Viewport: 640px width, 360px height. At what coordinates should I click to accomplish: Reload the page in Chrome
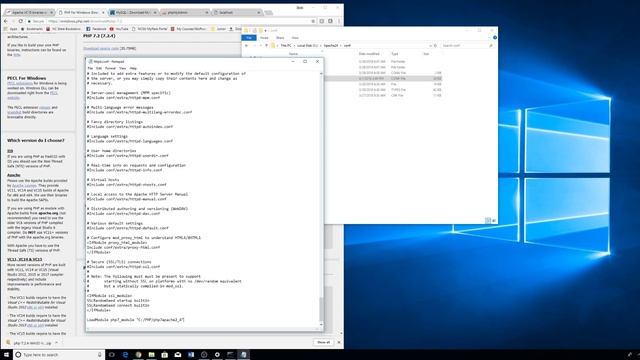pos(21,21)
